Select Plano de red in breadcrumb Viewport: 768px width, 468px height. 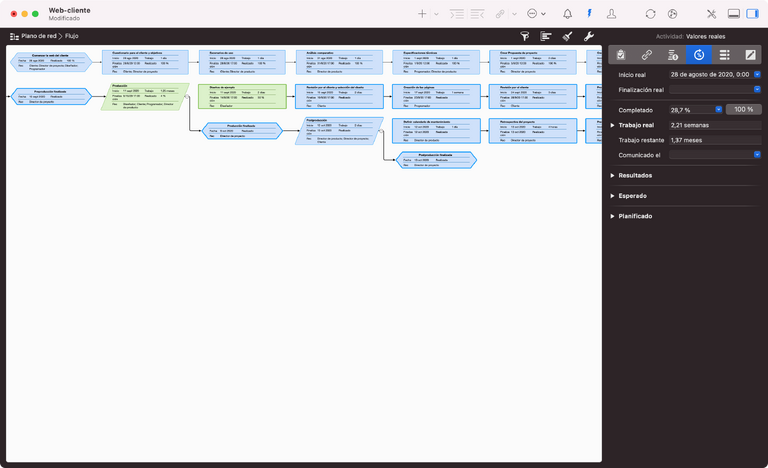pos(34,36)
